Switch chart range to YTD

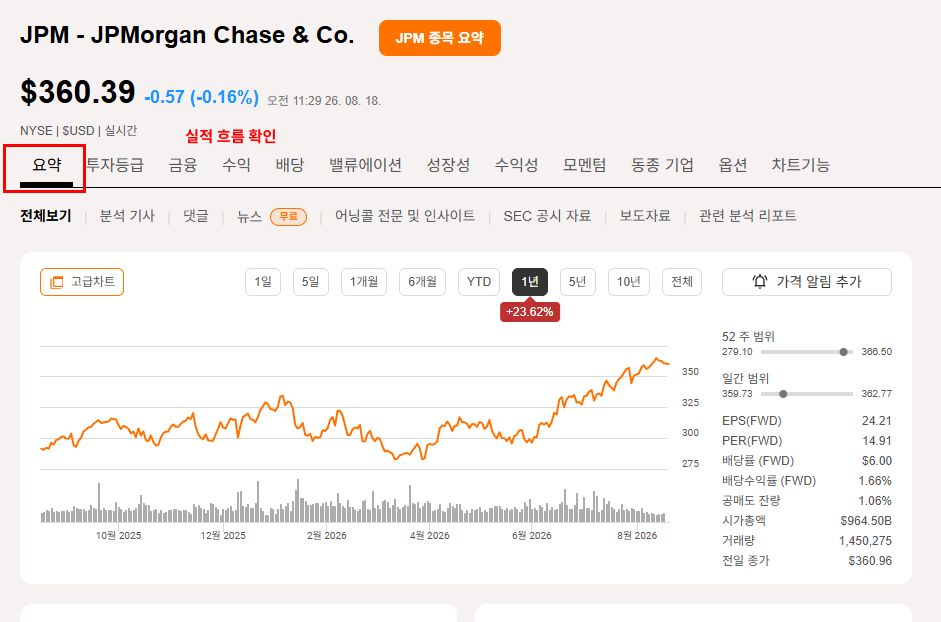click(479, 282)
